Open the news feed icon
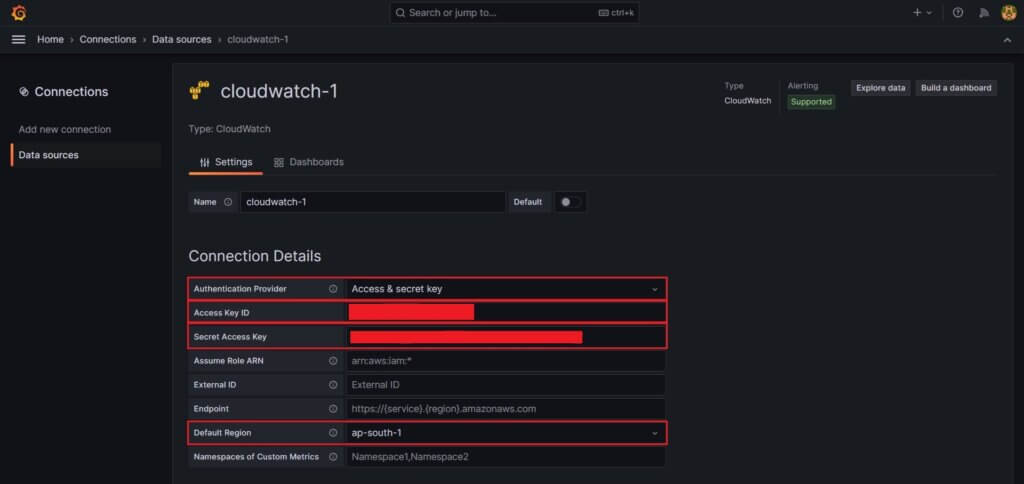This screenshot has height=484, width=1024. pos(984,12)
